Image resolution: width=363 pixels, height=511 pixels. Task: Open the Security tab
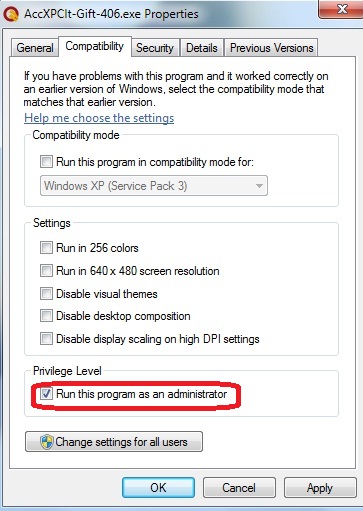pos(155,48)
